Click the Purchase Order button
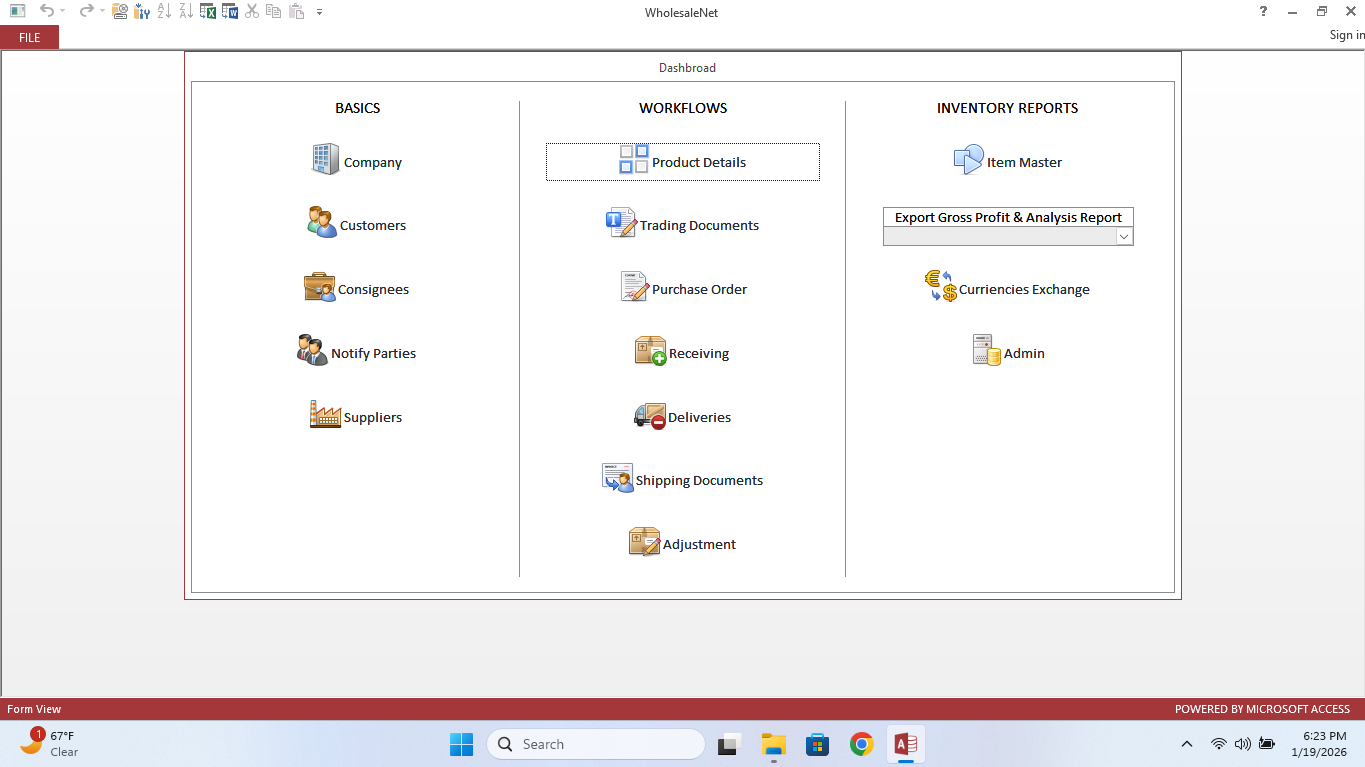 683,289
